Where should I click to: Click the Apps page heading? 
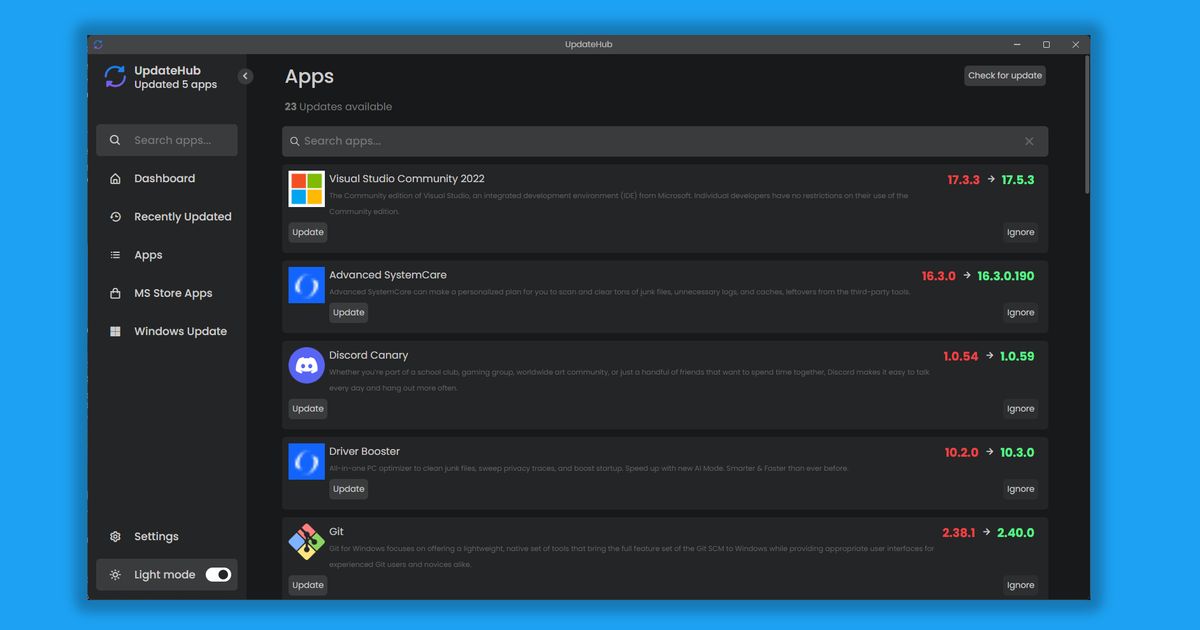click(x=309, y=77)
